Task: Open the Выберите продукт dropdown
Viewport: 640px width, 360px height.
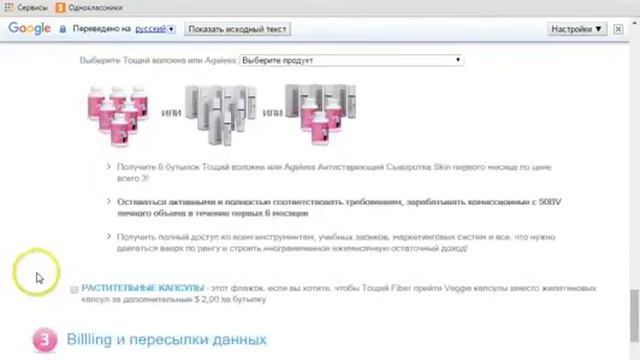Action: pos(351,60)
